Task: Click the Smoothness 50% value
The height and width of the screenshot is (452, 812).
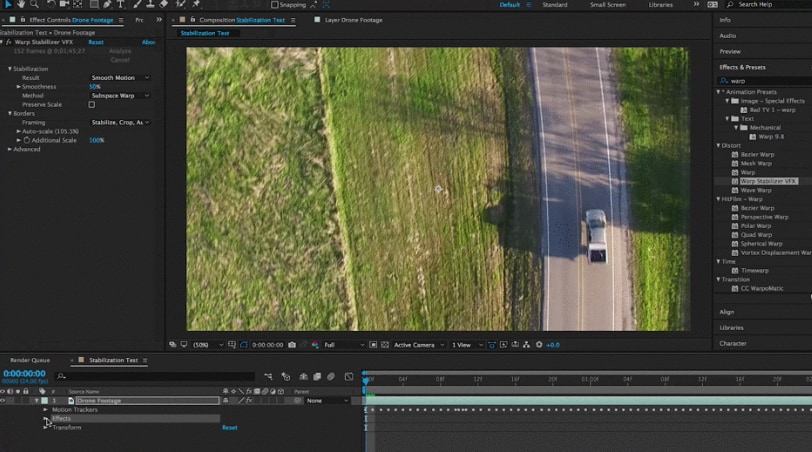Action: point(95,87)
